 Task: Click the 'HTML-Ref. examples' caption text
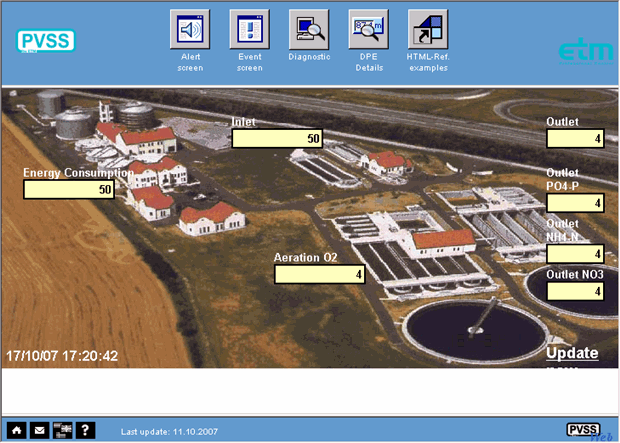tap(428, 62)
